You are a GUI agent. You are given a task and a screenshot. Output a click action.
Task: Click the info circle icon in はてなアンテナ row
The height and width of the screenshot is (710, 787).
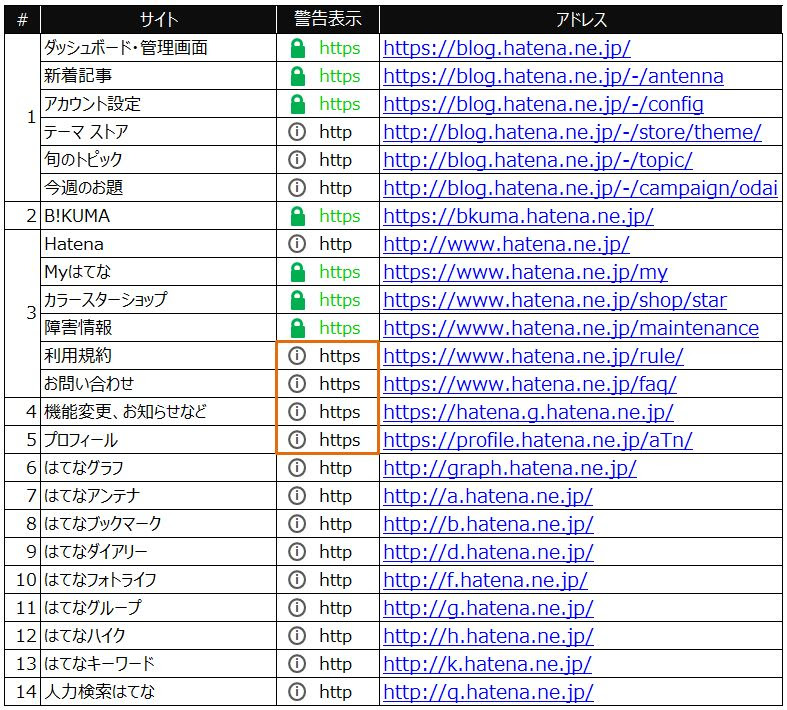[x=297, y=496]
